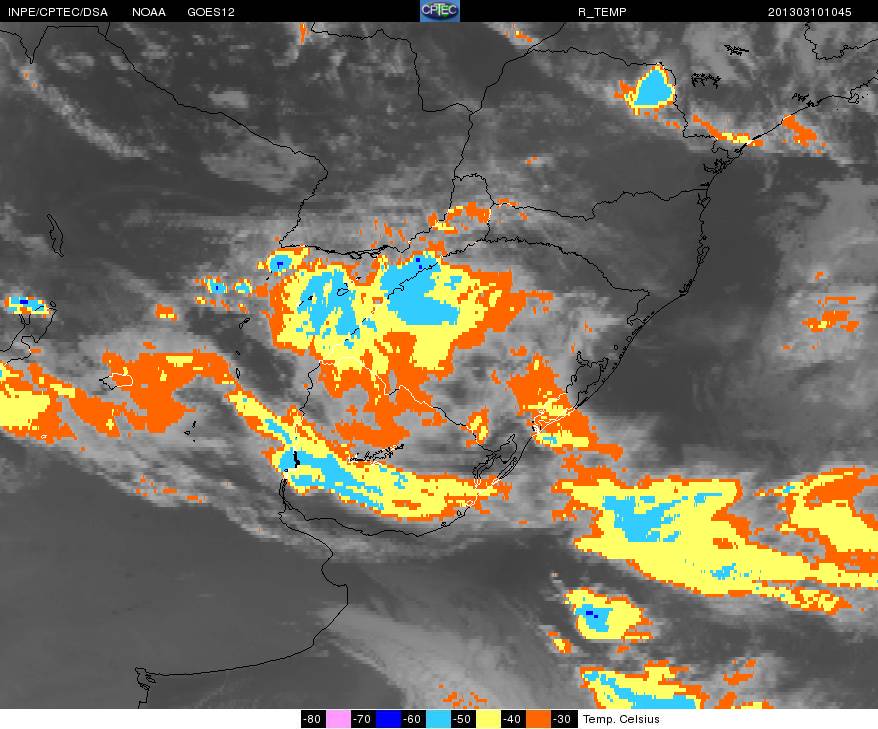Click the R_TEMP product label
878x729 pixels.
coord(602,12)
